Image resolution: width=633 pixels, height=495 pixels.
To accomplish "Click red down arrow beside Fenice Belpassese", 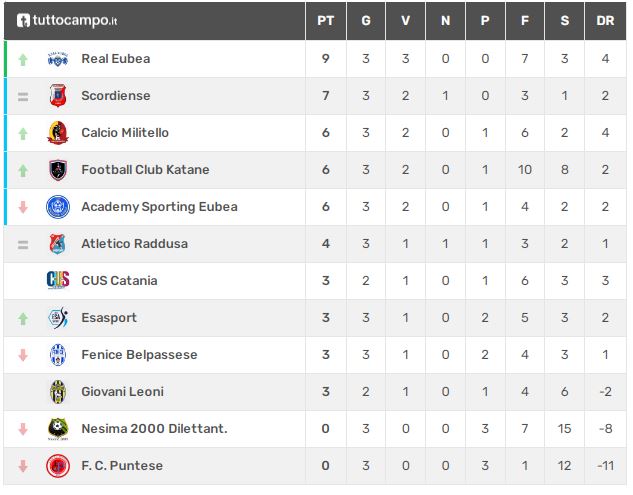I will click(23, 355).
